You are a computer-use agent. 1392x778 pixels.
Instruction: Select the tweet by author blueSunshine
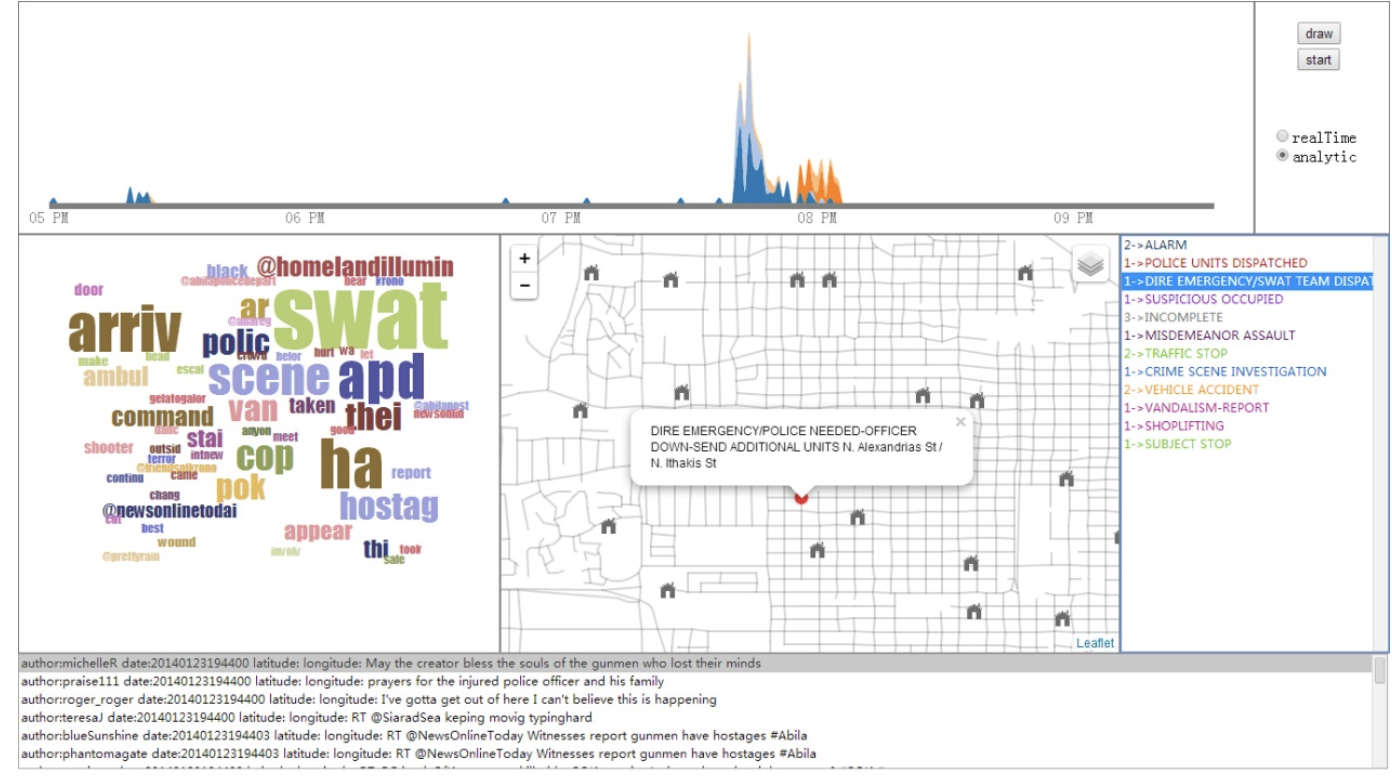point(695,735)
